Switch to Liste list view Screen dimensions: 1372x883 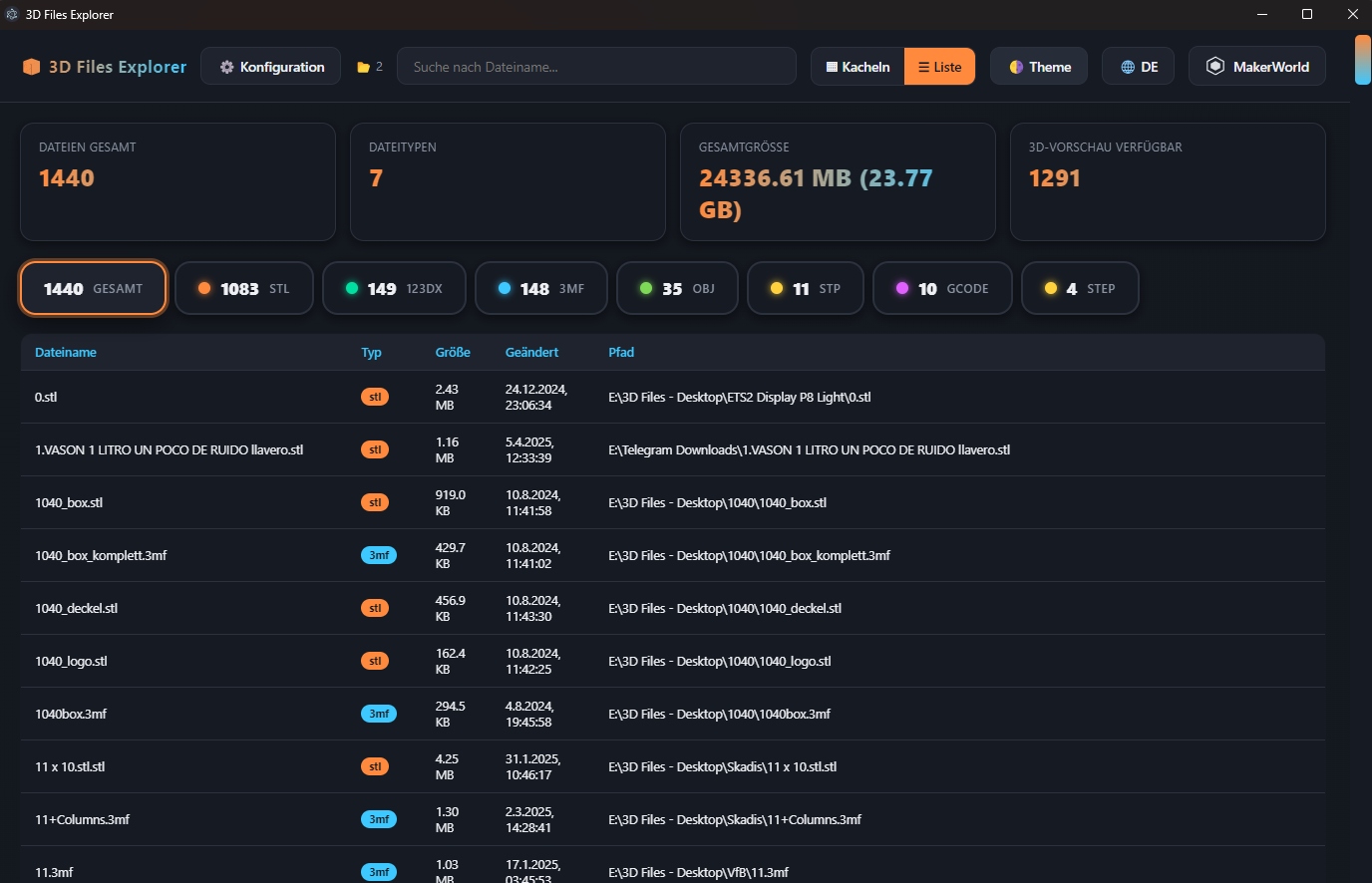point(939,67)
